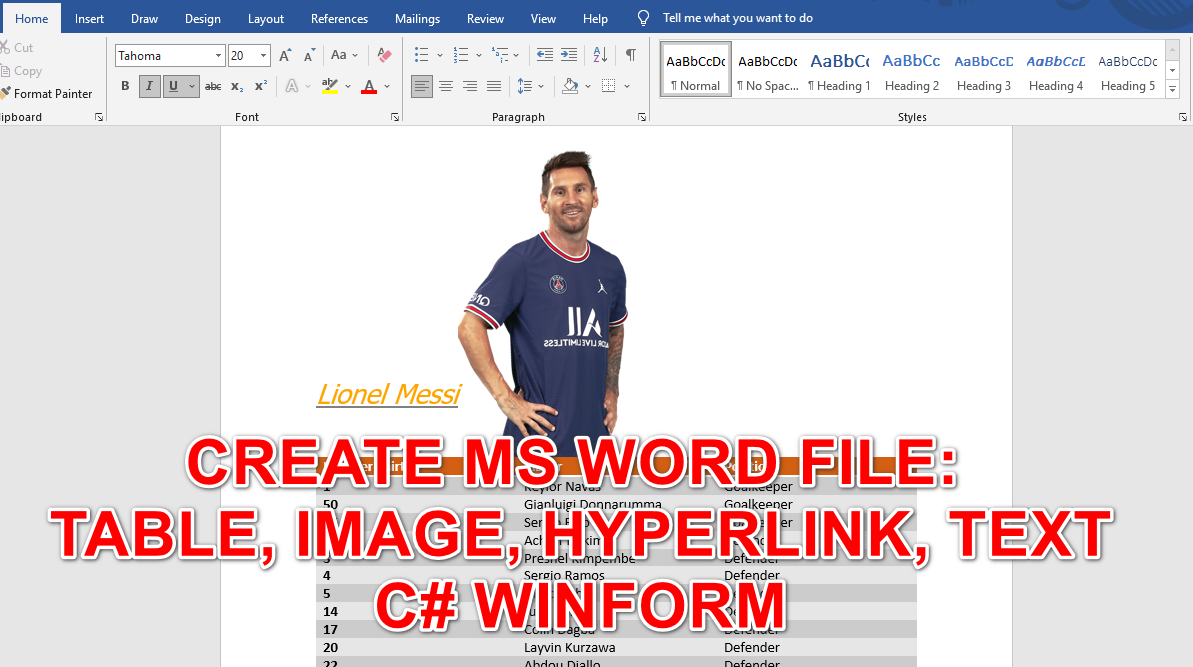
Task: Switch to the Insert ribbon tab
Action: [x=89, y=18]
